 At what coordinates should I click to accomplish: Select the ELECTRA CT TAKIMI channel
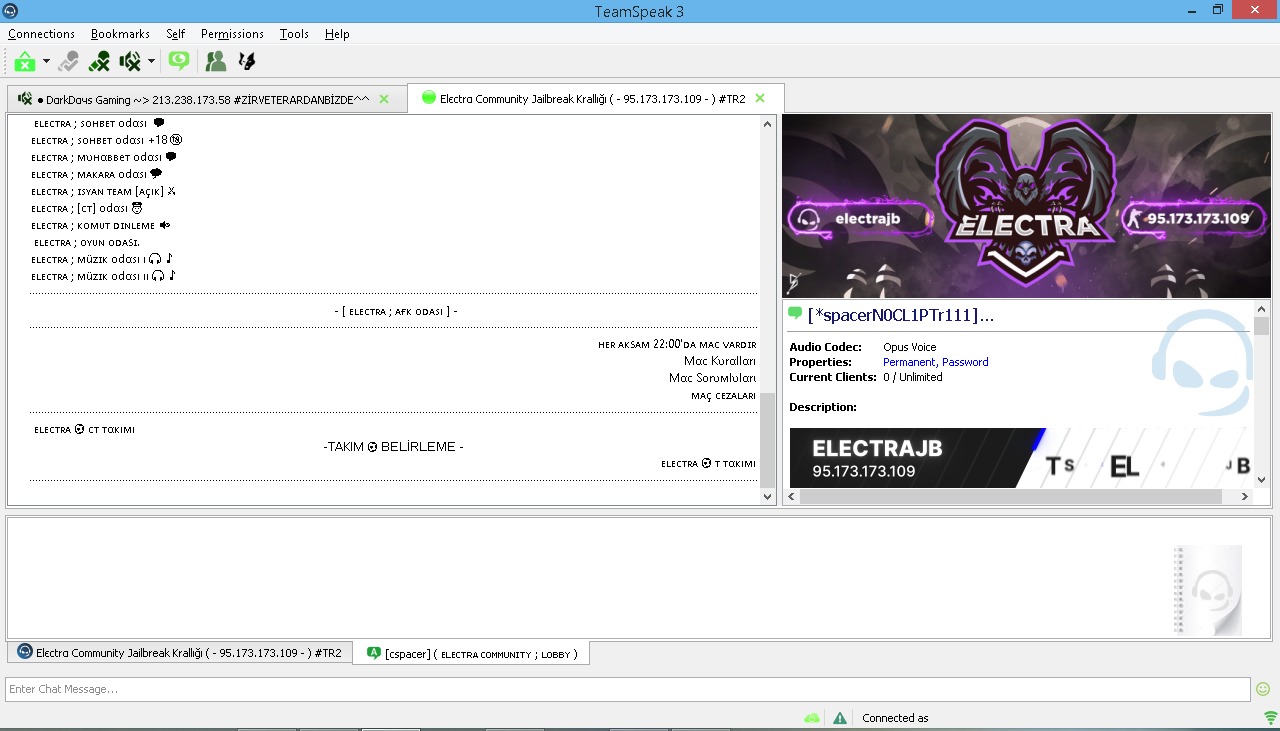click(x=85, y=430)
